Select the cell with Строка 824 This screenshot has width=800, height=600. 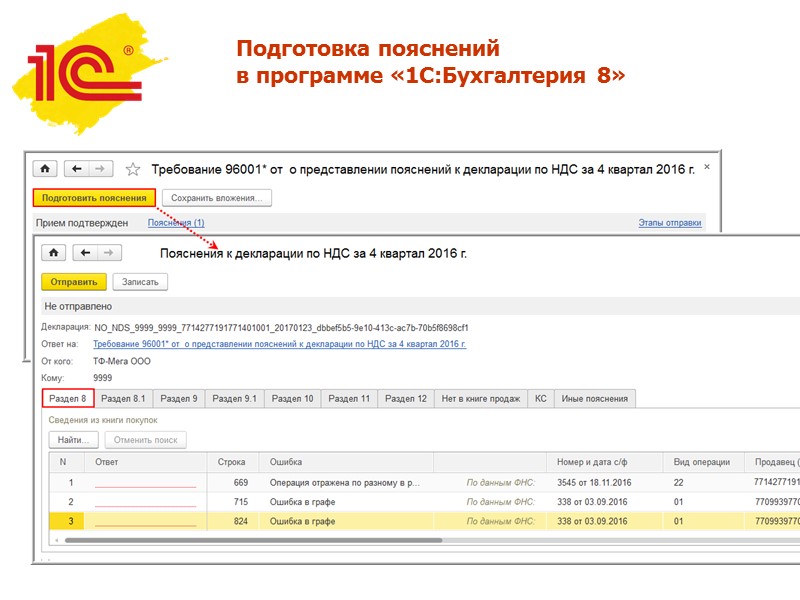pos(233,521)
